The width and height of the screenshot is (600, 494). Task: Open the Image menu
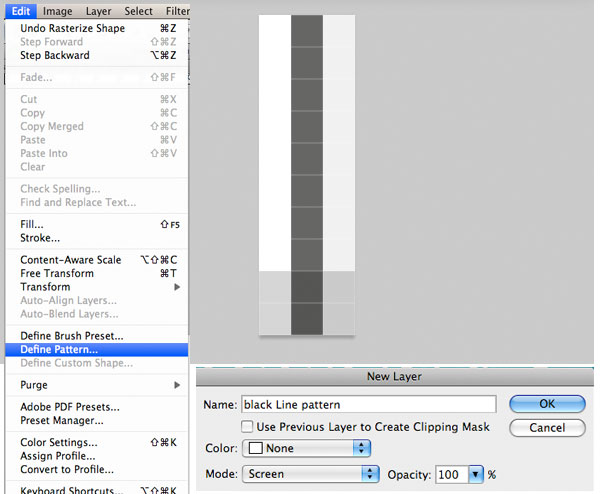(57, 11)
